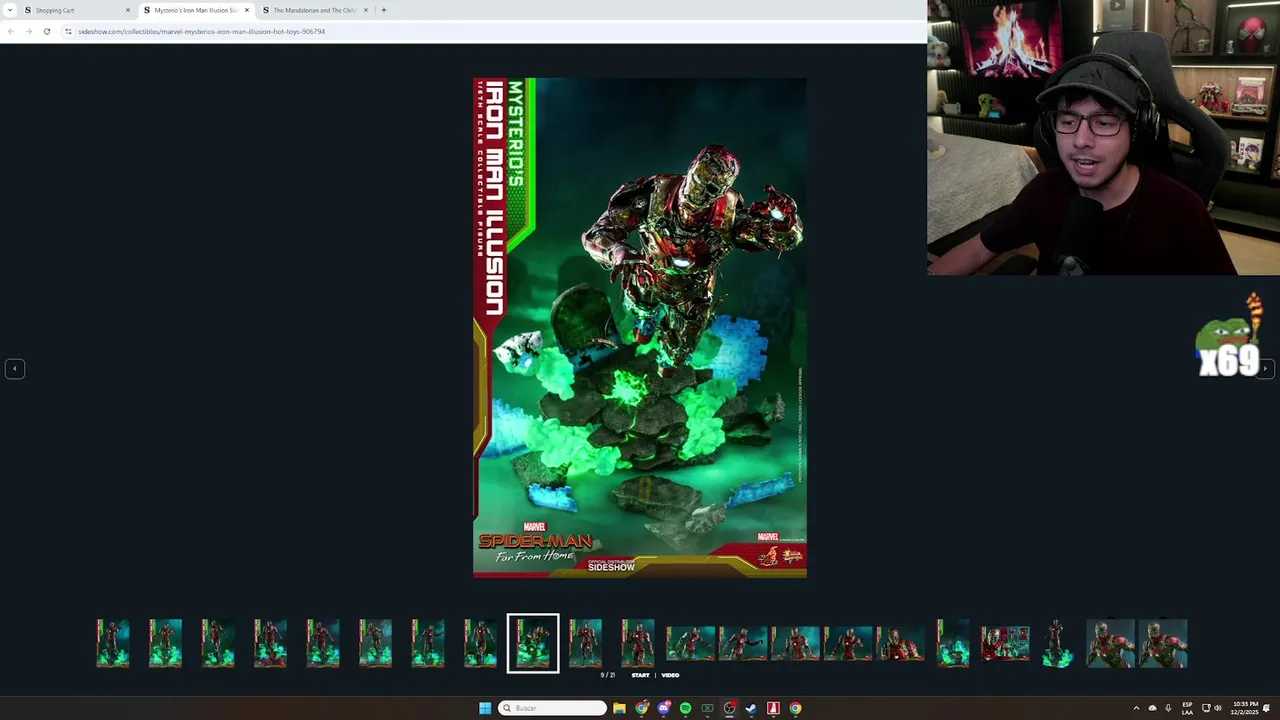Image resolution: width=1280 pixels, height=720 pixels.
Task: Show the next gallery image arrow
Action: click(x=1265, y=369)
